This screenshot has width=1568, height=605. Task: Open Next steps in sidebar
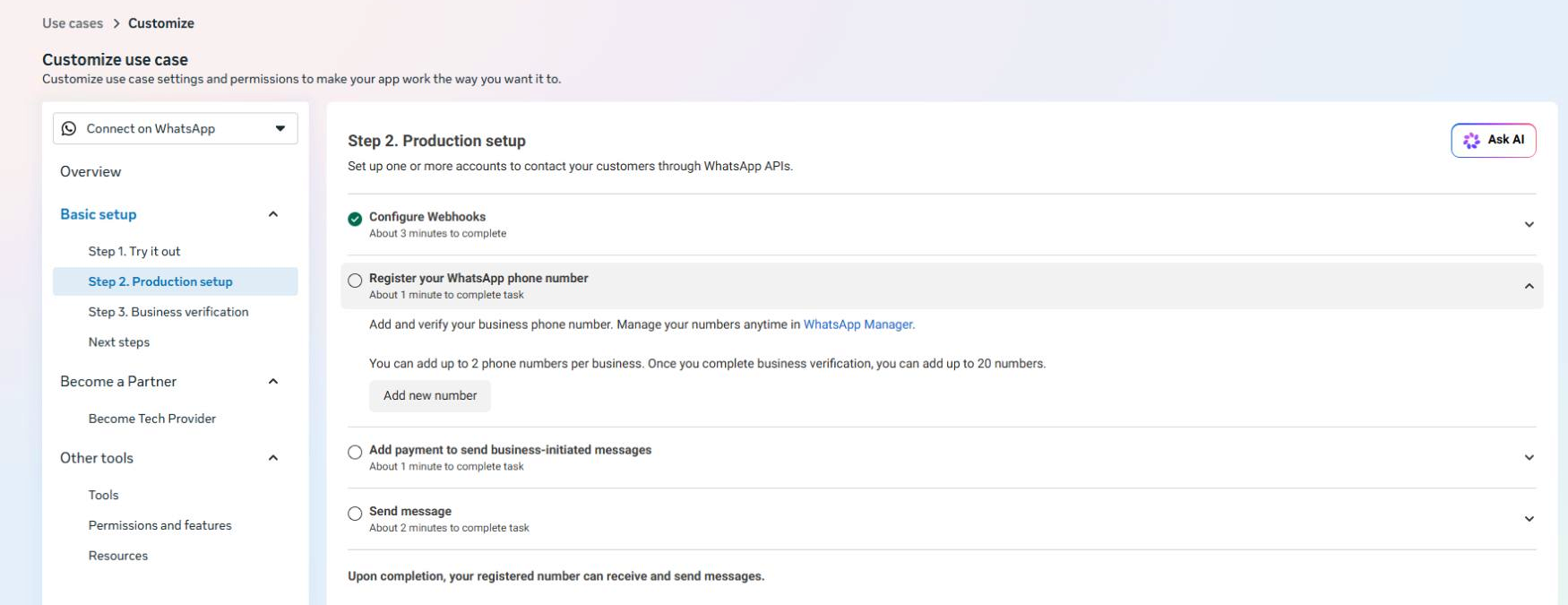[x=119, y=342]
